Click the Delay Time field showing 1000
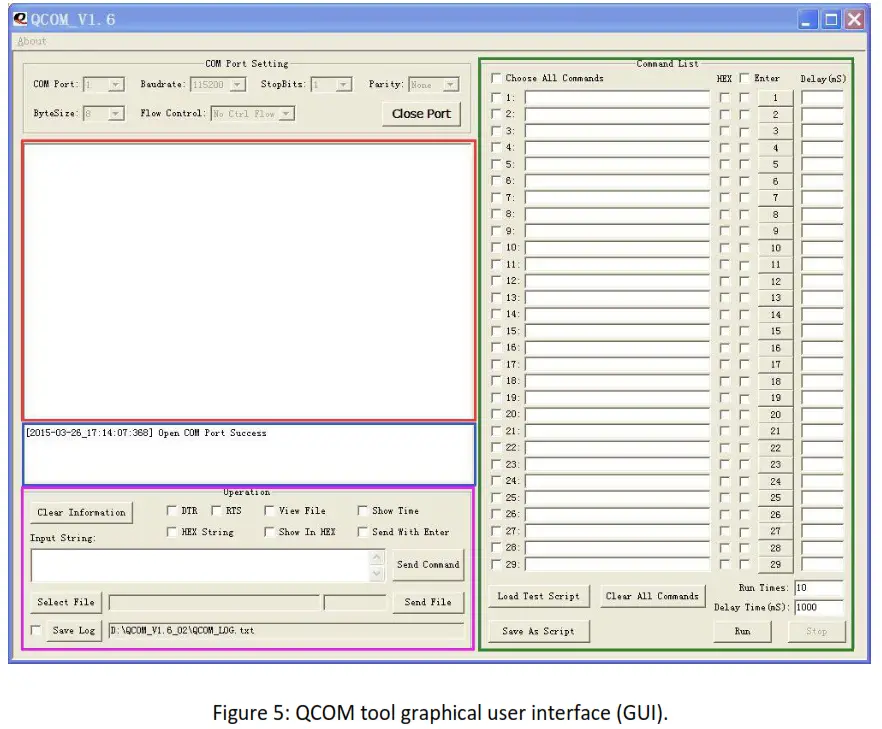The width and height of the screenshot is (882, 729). [818, 608]
